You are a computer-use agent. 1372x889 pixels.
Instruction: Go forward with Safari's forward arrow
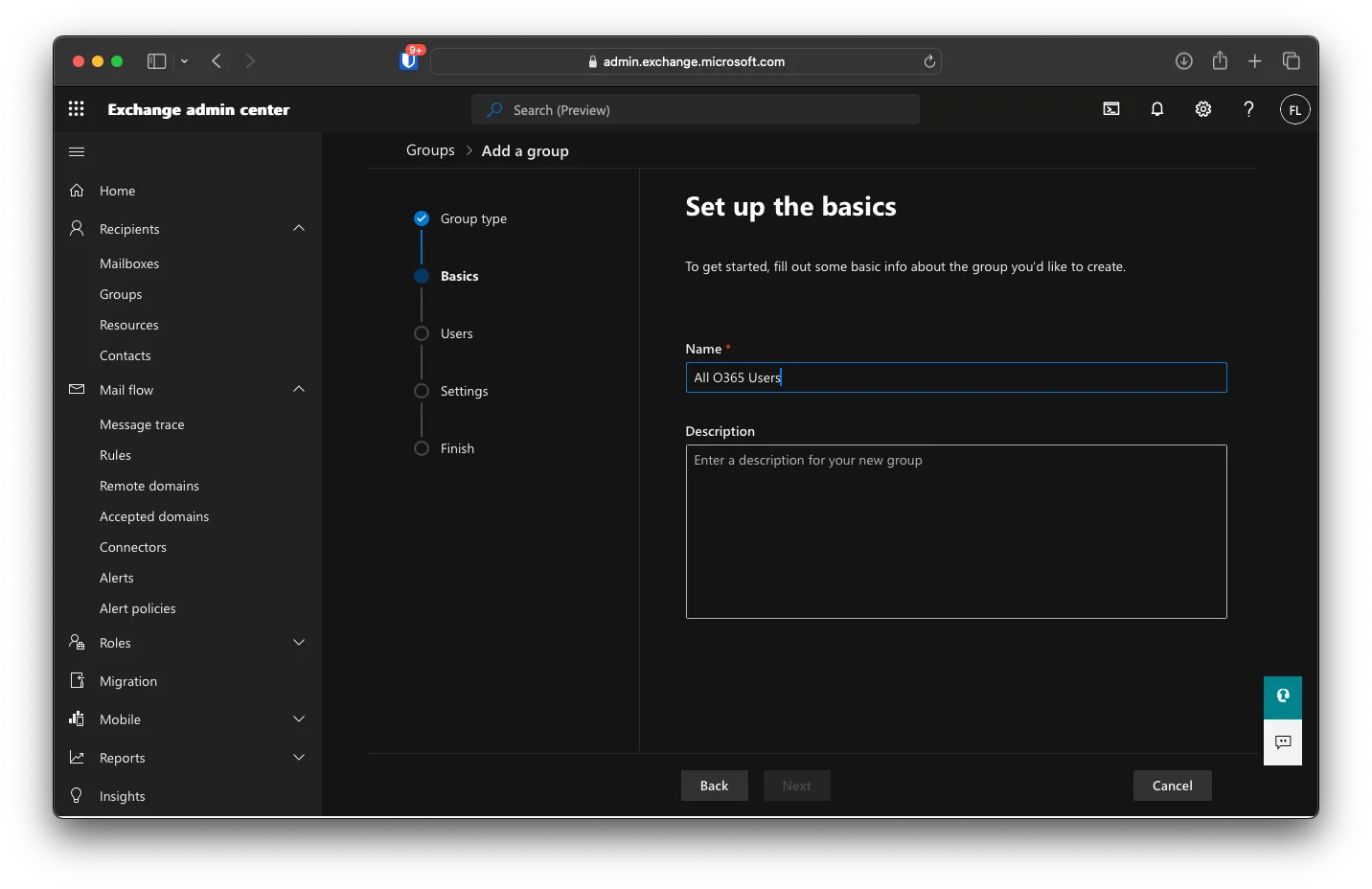(x=250, y=61)
